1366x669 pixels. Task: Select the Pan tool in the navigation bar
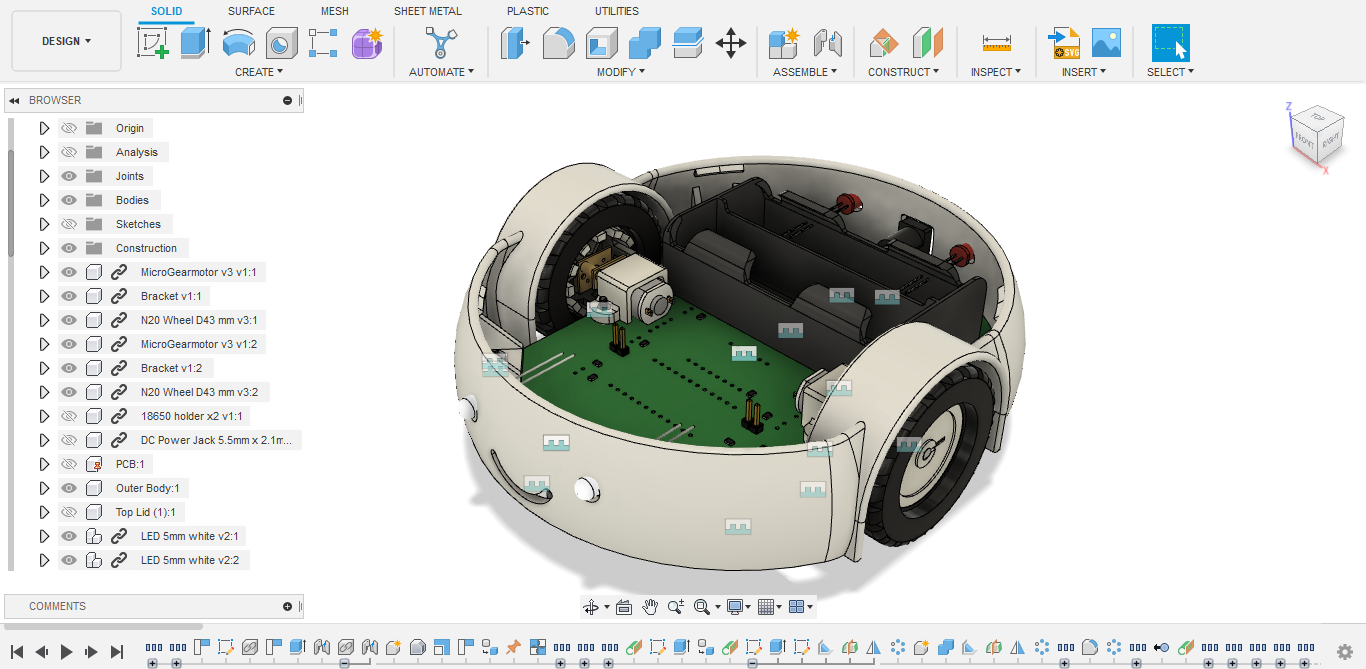point(649,606)
